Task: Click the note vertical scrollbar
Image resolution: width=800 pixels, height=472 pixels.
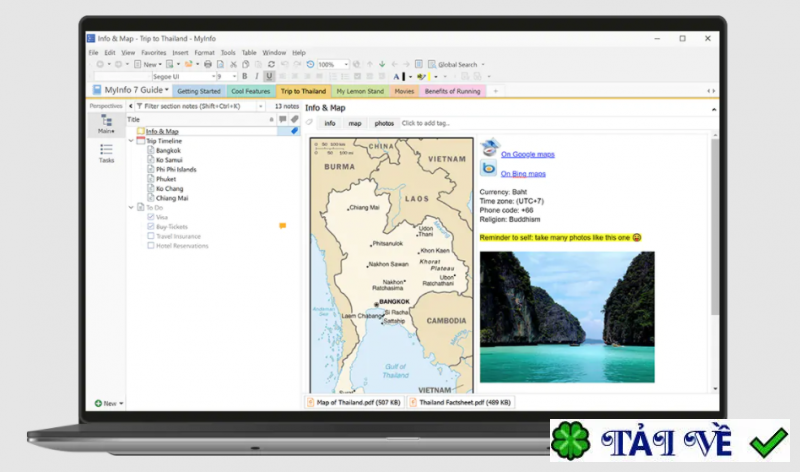Action: 715,227
